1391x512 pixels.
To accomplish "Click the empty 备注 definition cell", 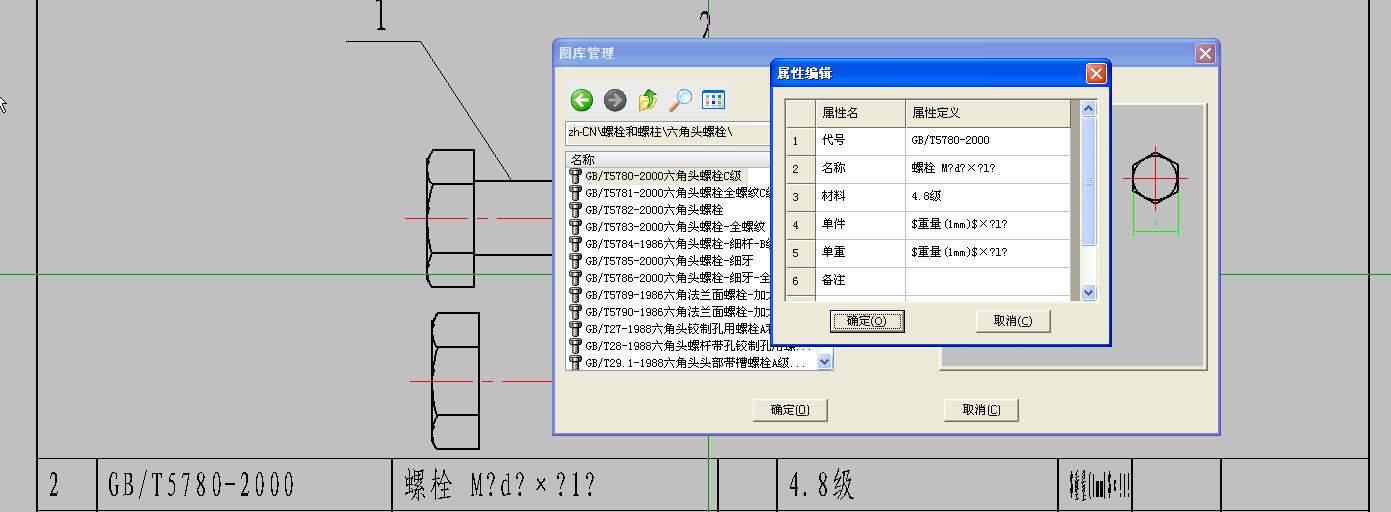I will click(986, 281).
